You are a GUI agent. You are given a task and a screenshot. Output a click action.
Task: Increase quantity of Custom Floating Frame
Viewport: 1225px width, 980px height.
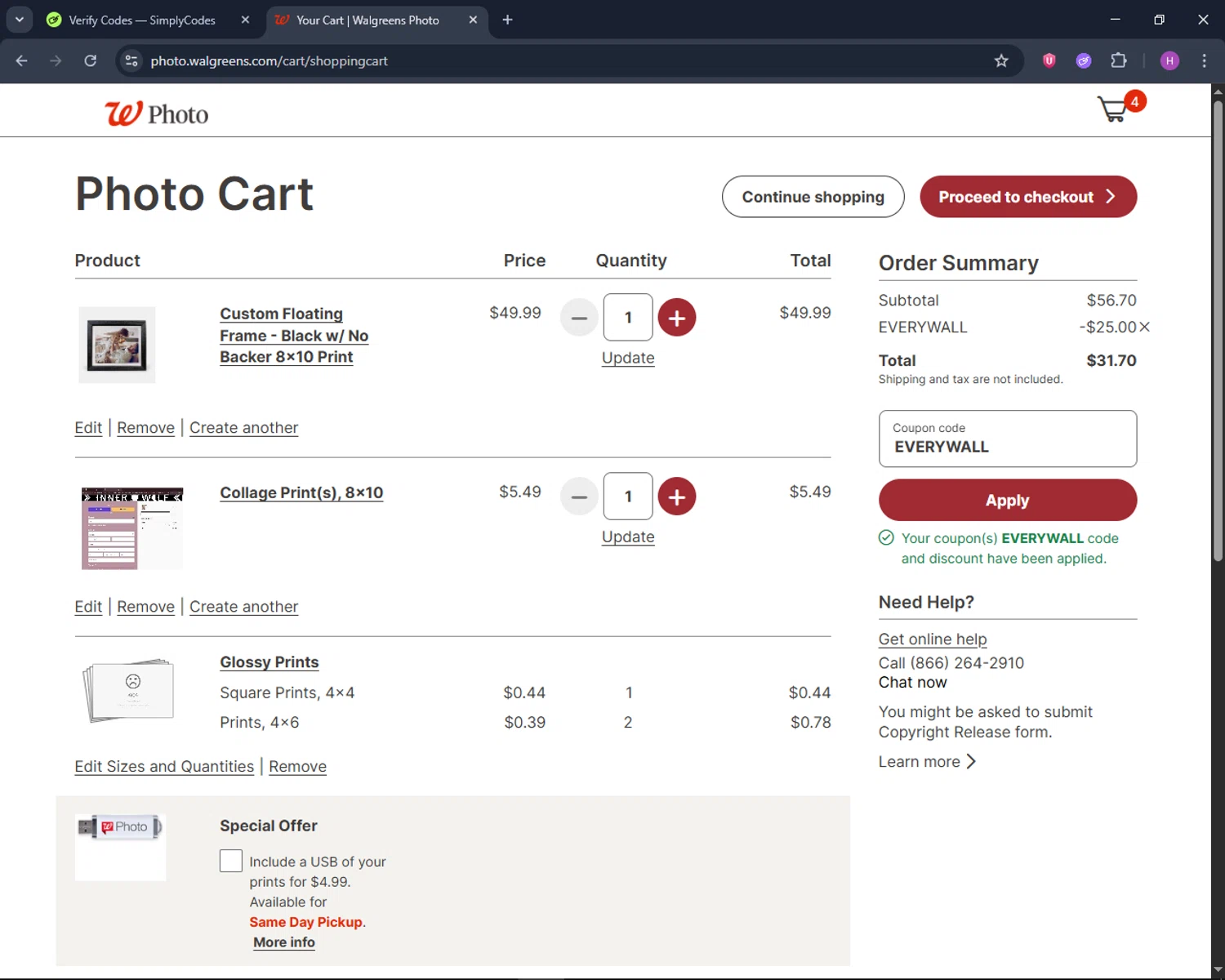(676, 318)
